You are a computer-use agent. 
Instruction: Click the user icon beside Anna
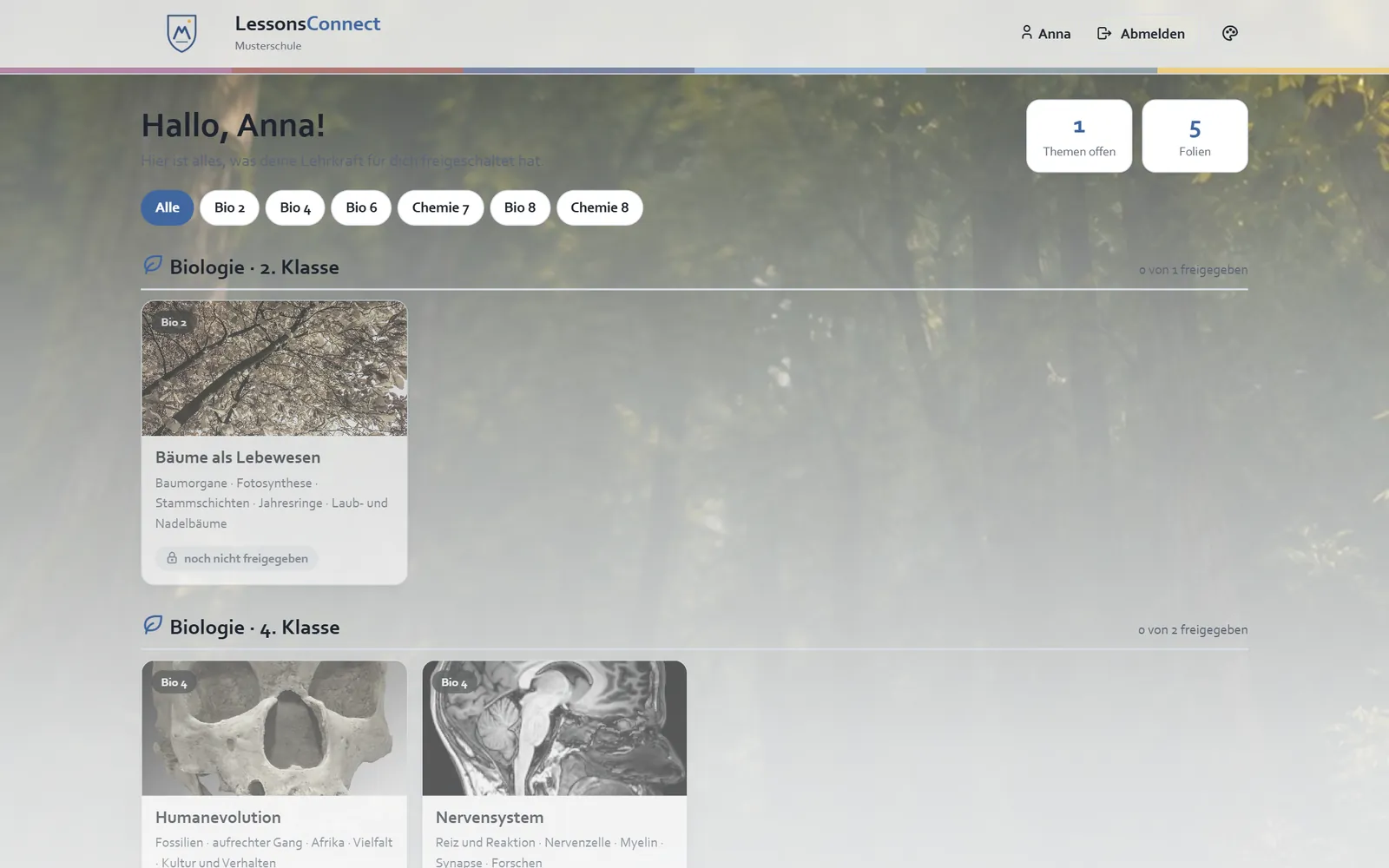[1027, 33]
